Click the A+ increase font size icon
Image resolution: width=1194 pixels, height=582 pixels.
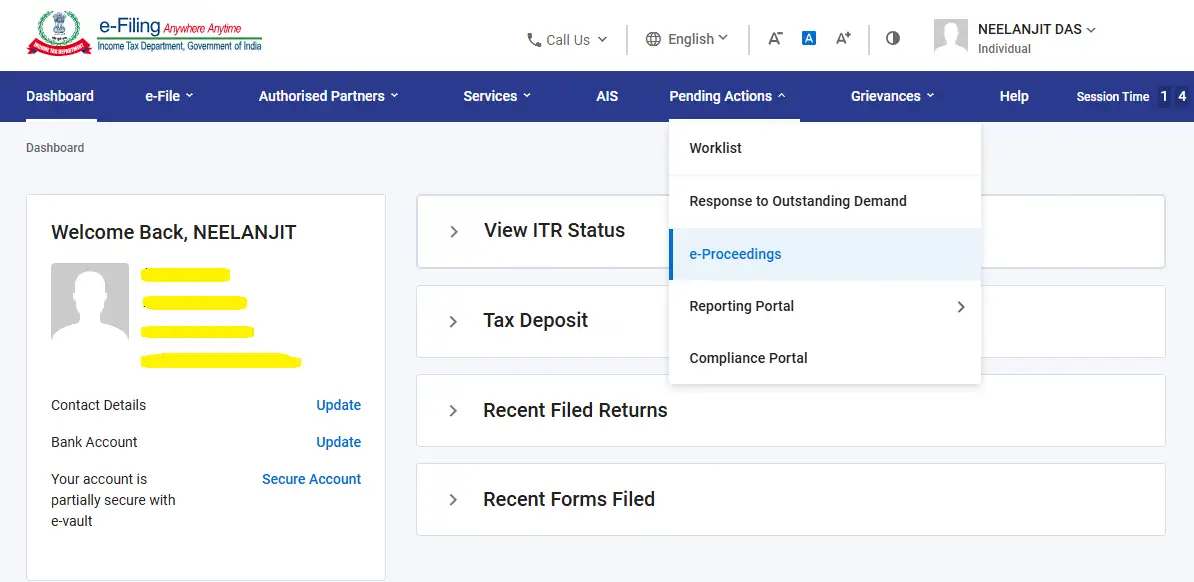(842, 38)
